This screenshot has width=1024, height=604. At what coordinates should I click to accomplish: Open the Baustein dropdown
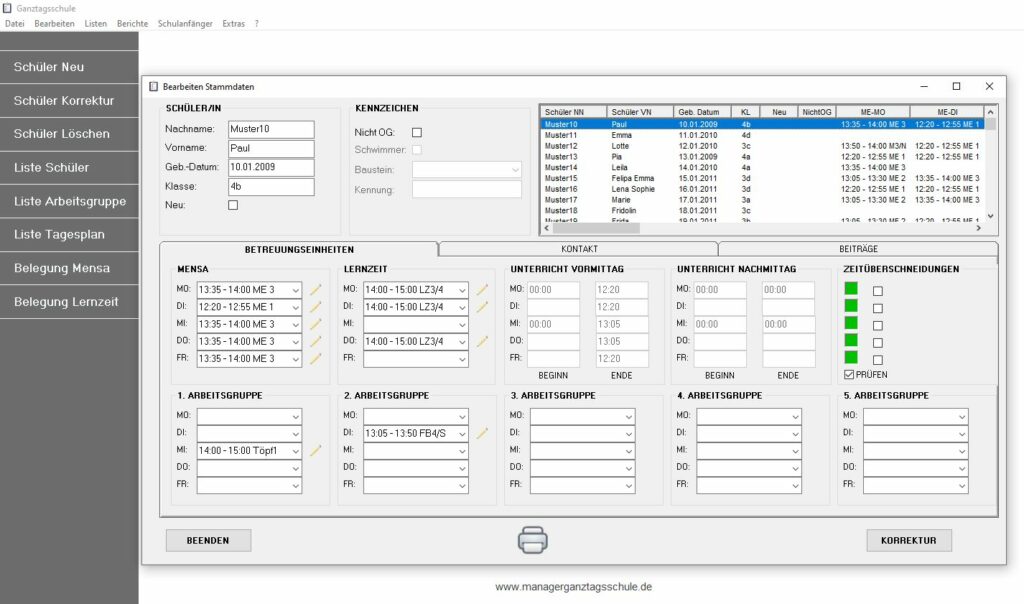[467, 170]
